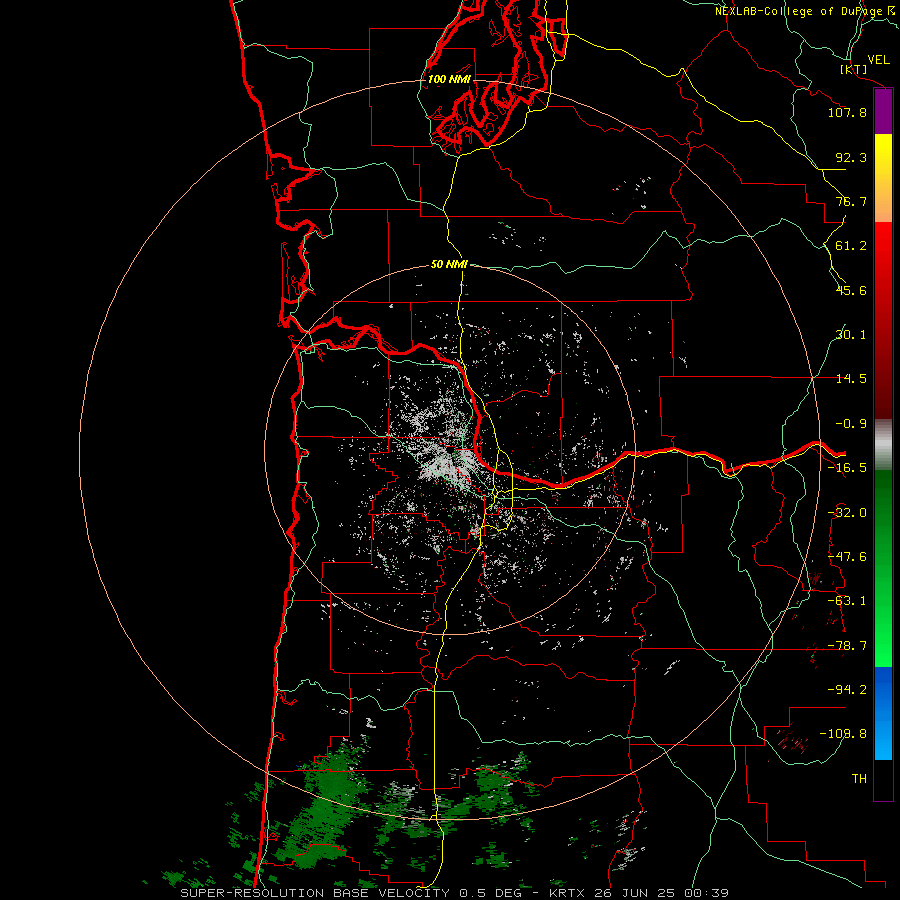Click the 50 NMI range ring label
This screenshot has height=900, width=900.
pos(449,264)
